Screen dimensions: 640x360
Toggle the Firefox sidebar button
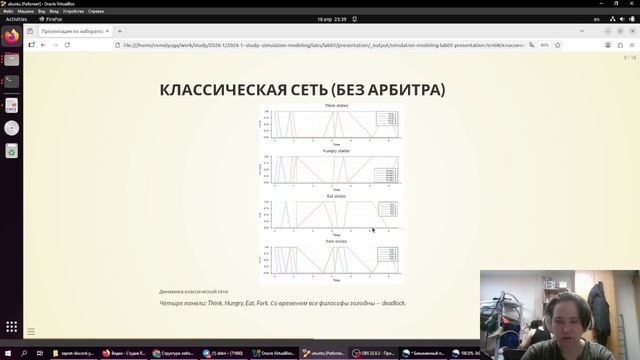point(31,45)
